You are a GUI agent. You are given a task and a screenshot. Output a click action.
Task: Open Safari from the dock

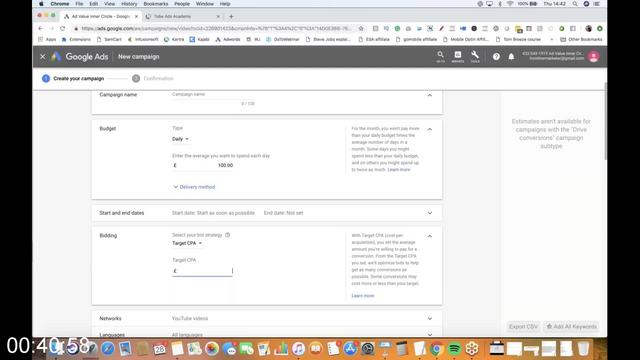(108, 349)
